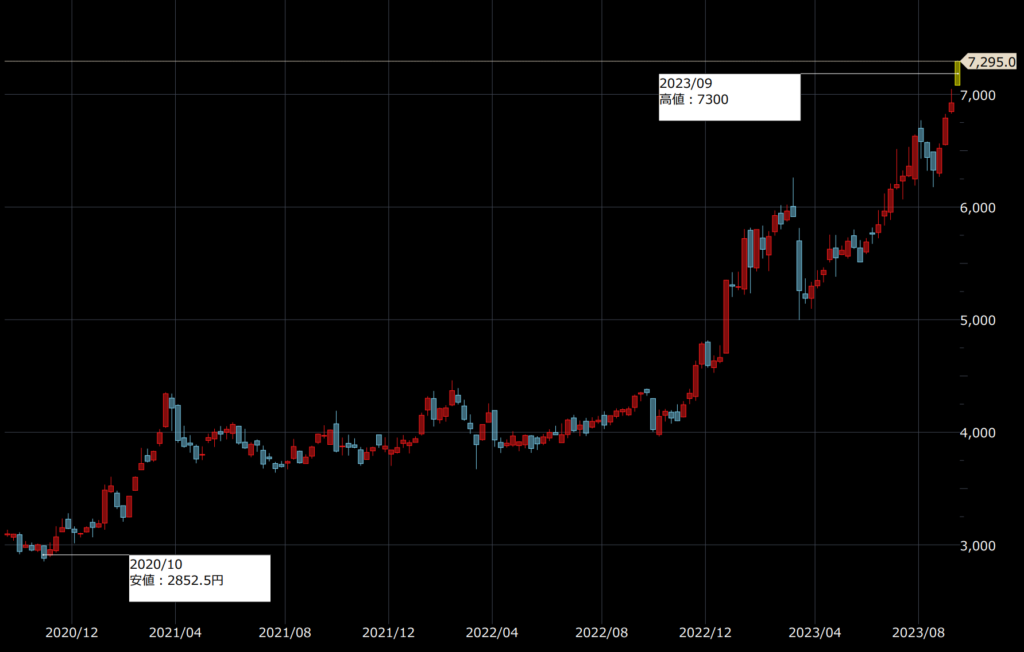Click the 4,000 price axis label
The image size is (1024, 652).
tap(978, 432)
